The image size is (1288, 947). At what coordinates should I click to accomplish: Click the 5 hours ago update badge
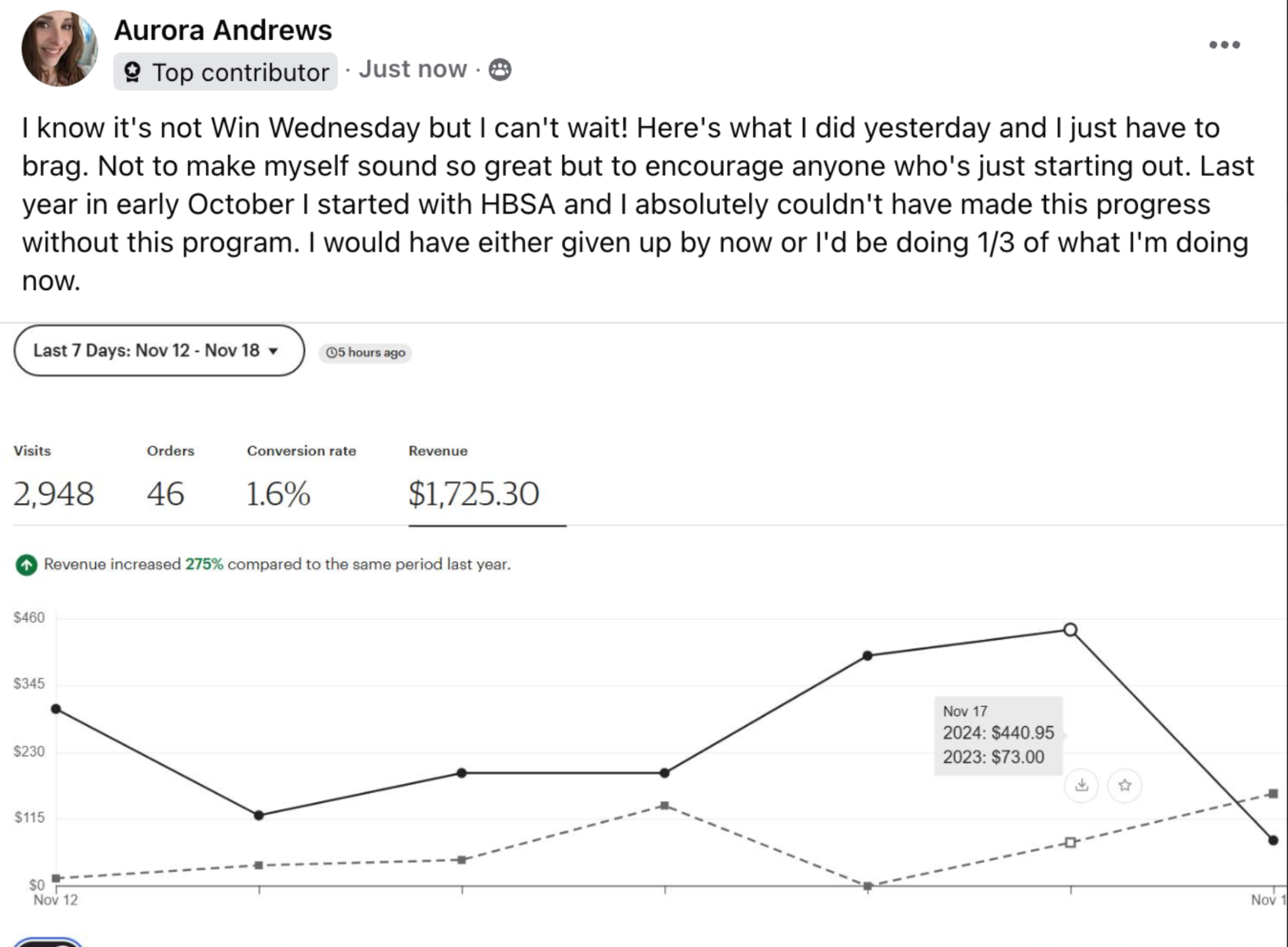pyautogui.click(x=366, y=352)
